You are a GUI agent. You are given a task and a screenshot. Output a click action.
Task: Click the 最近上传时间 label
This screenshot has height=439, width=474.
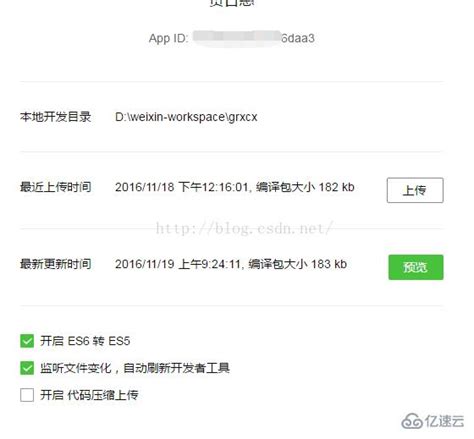point(55,187)
